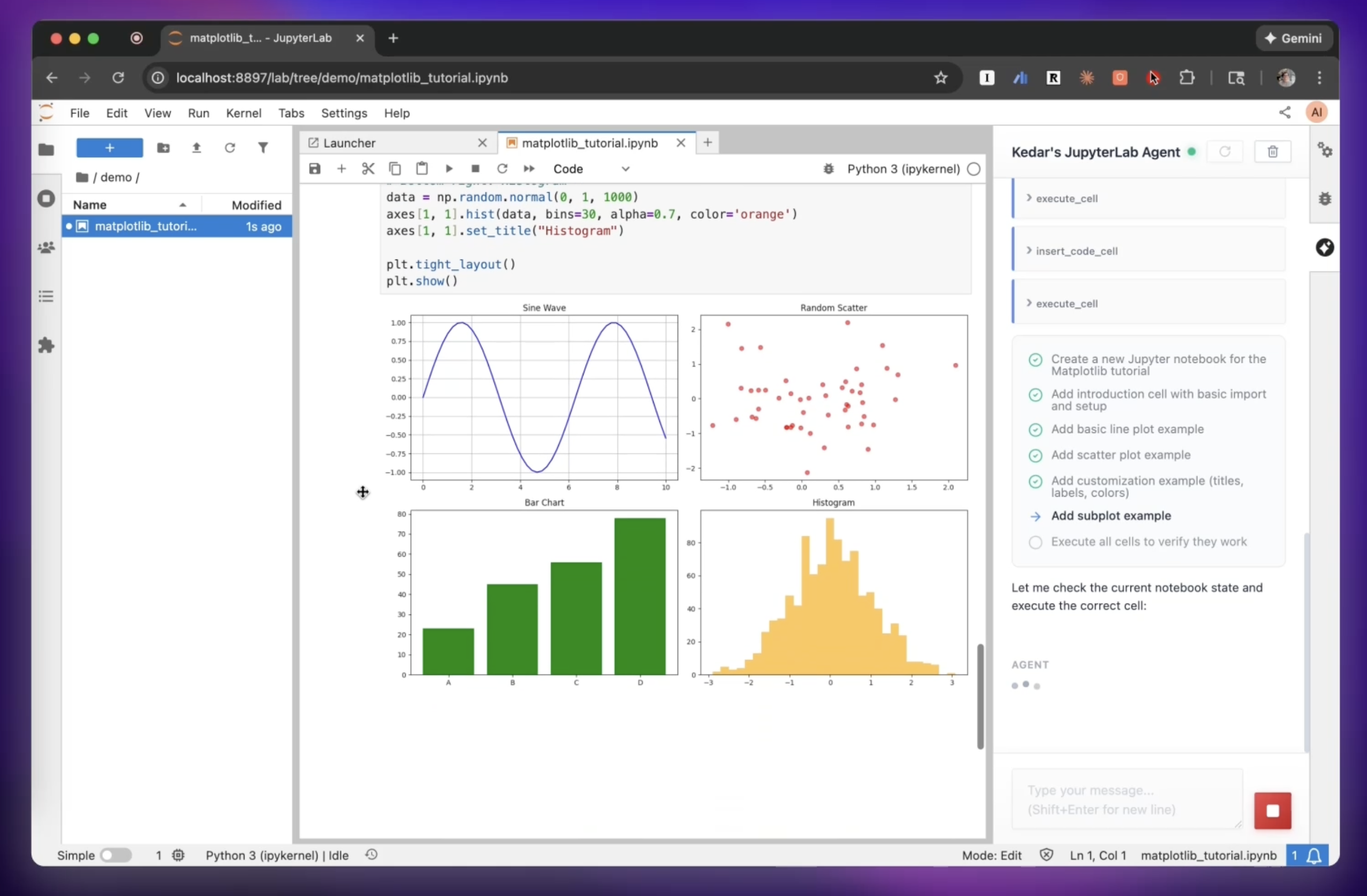Click the red stop agent button

coord(1272,810)
